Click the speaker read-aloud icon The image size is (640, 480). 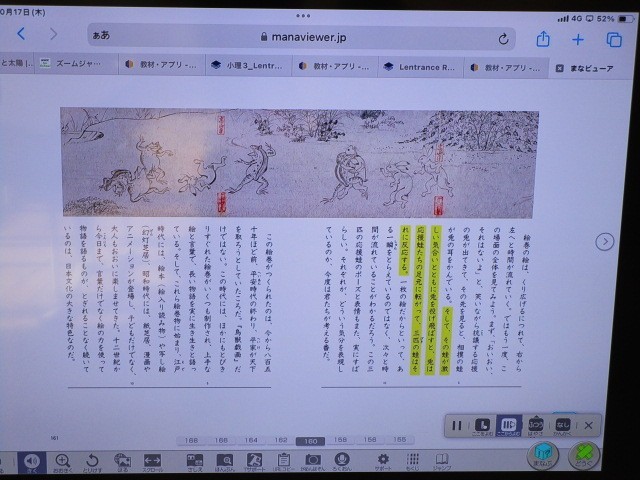click(31, 461)
